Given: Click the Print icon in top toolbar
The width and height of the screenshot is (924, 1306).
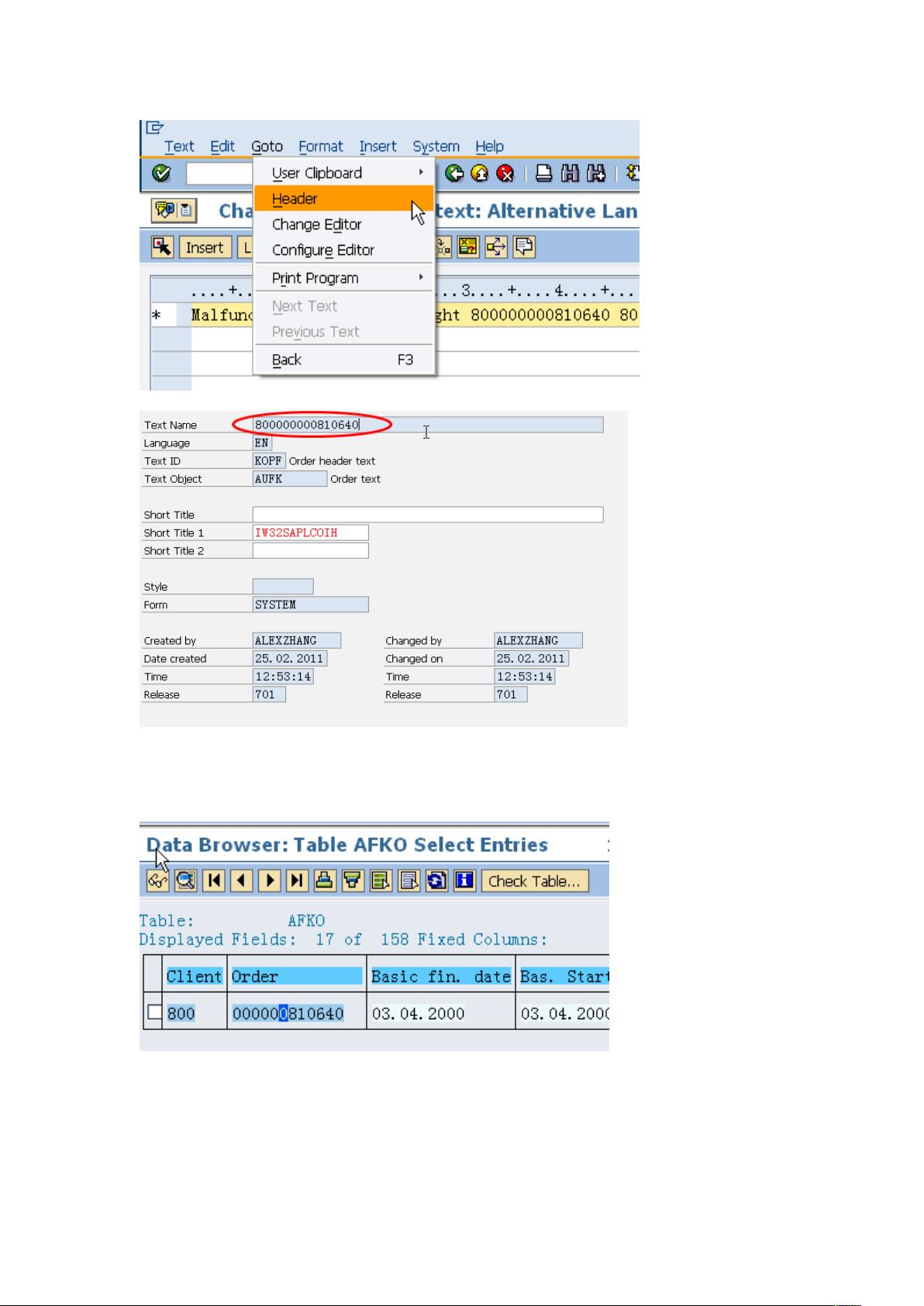Looking at the screenshot, I should 544,174.
